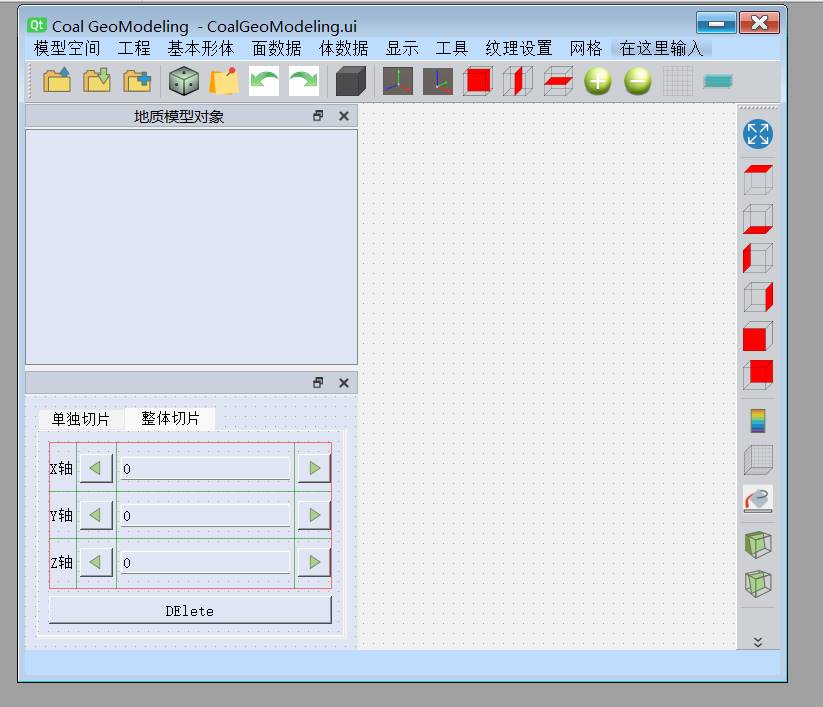The image size is (823, 707).
Task: Click the dark solid cube toolbar icon
Action: point(350,81)
